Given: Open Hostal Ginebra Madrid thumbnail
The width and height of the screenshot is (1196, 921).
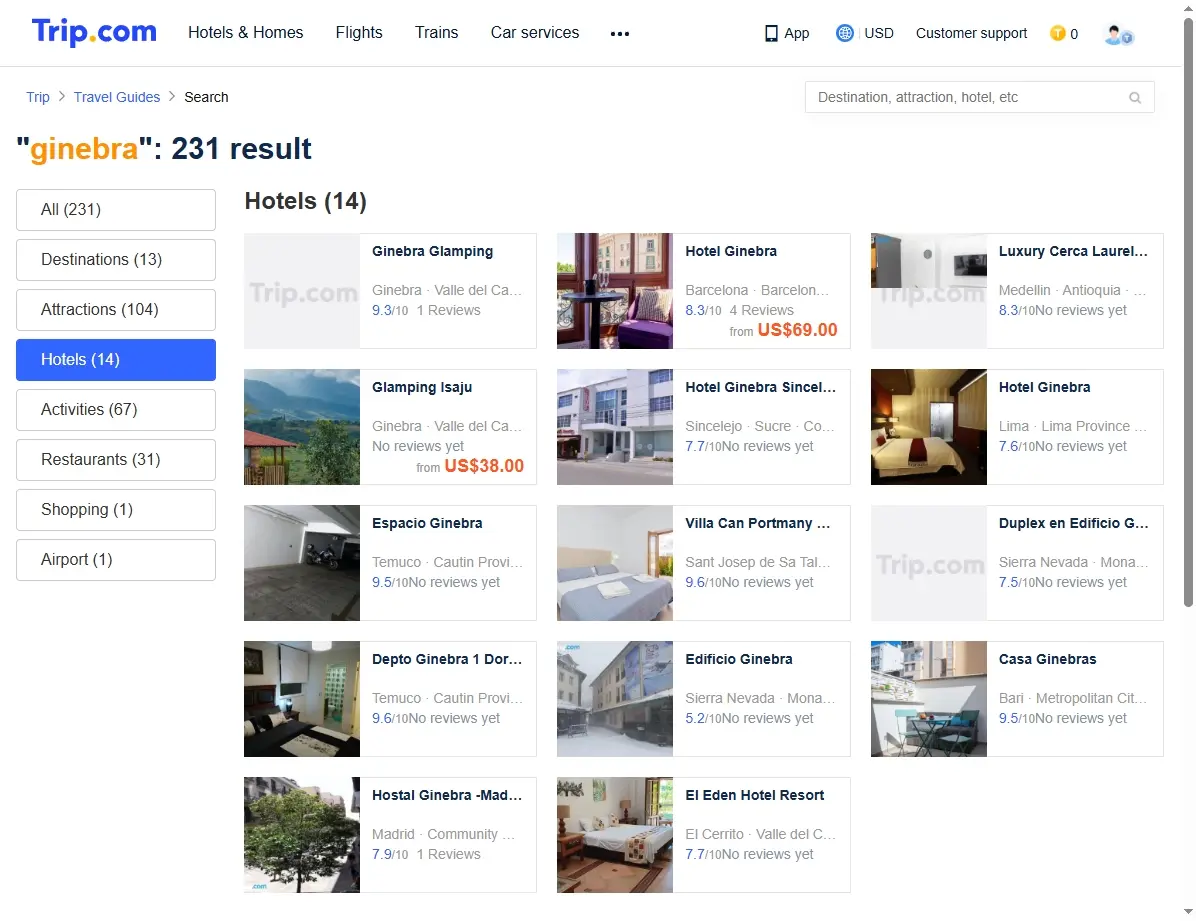Looking at the screenshot, I should pos(302,835).
